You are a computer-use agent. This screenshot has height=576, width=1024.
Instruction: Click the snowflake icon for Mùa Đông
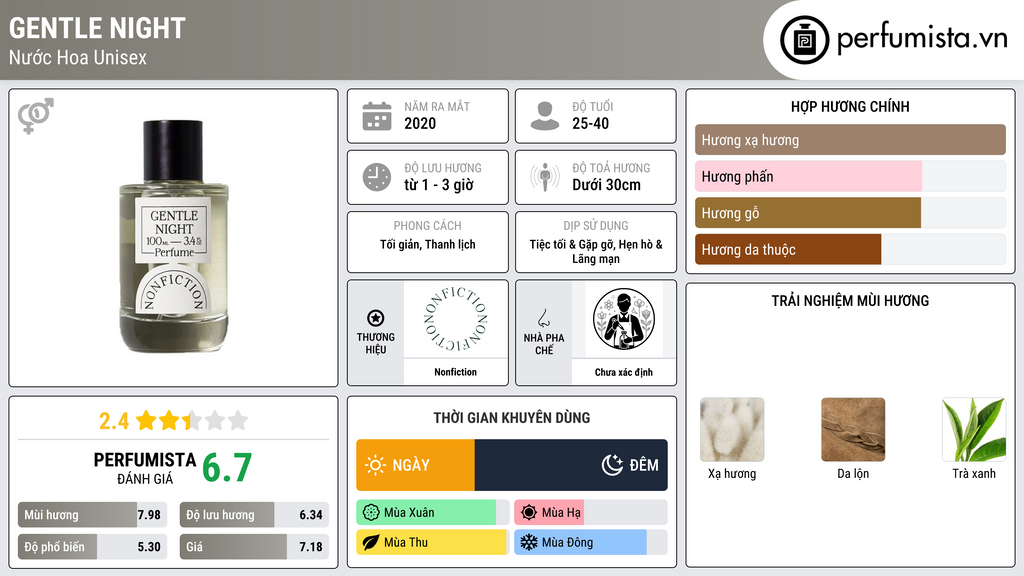(x=529, y=542)
